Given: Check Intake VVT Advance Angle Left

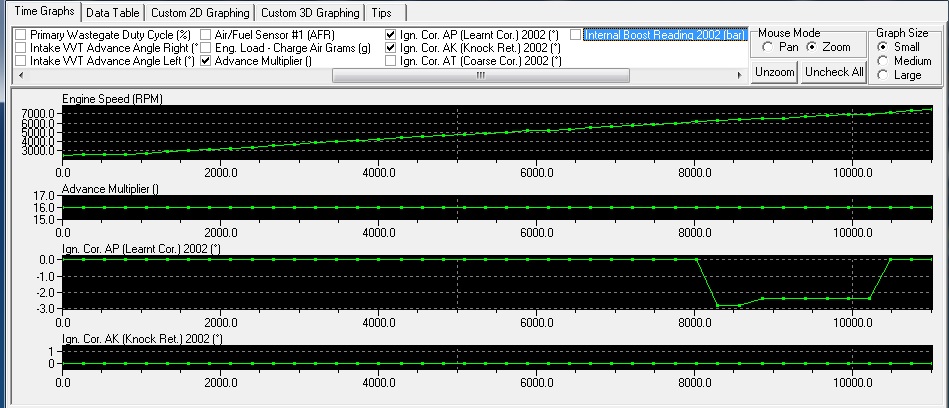Looking at the screenshot, I should click(21, 61).
